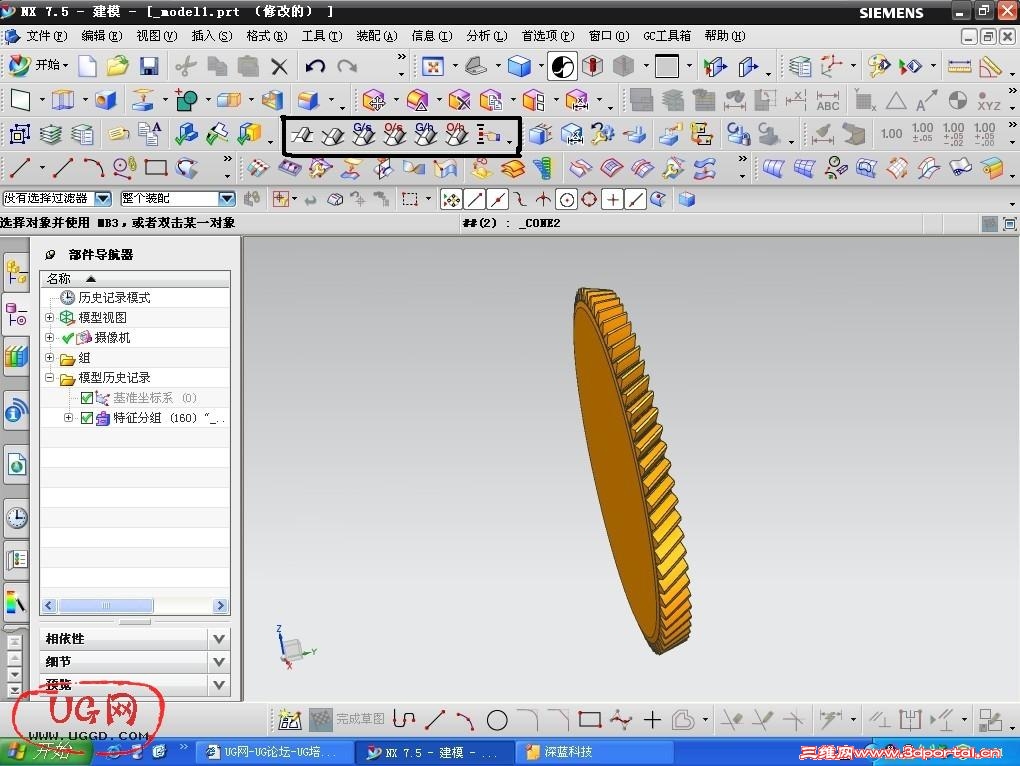This screenshot has width=1020, height=766.
Task: Open the 工具(T) menu
Action: tap(321, 36)
